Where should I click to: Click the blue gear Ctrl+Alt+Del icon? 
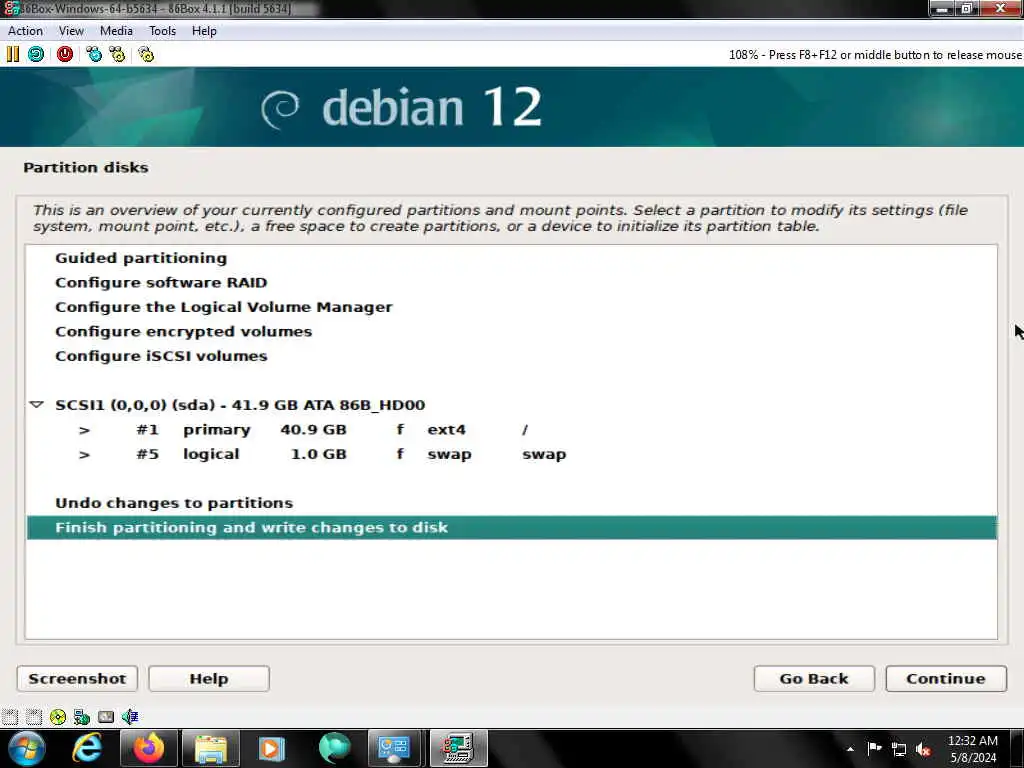coord(94,54)
